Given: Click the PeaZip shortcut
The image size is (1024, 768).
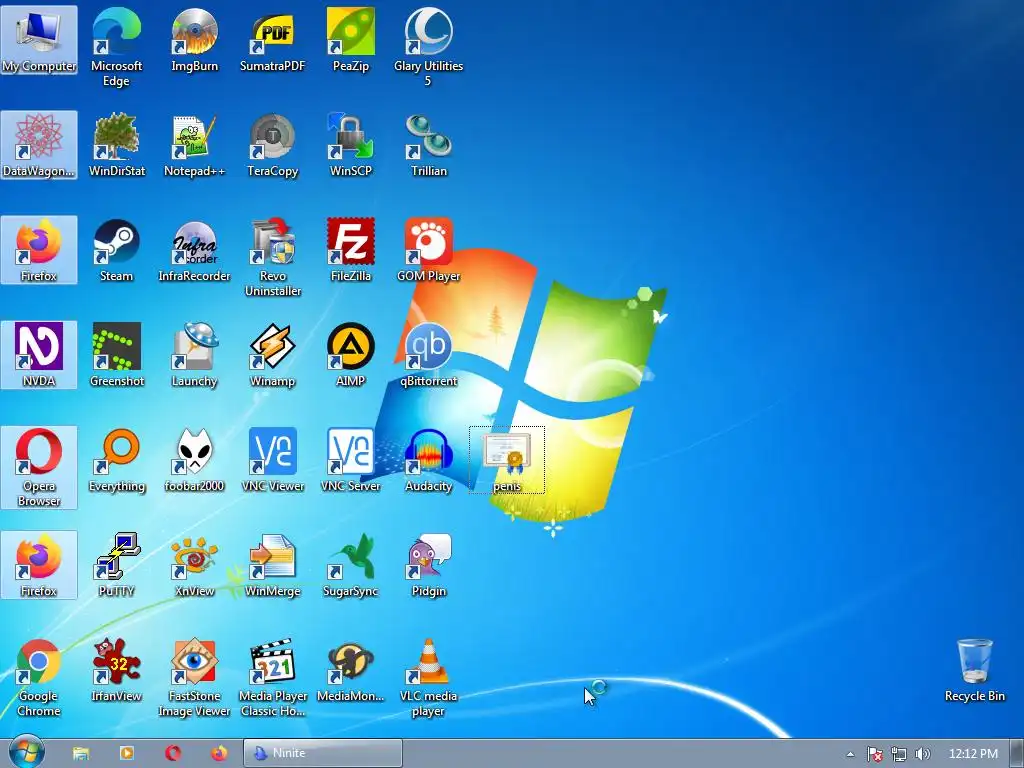Looking at the screenshot, I should point(351,39).
